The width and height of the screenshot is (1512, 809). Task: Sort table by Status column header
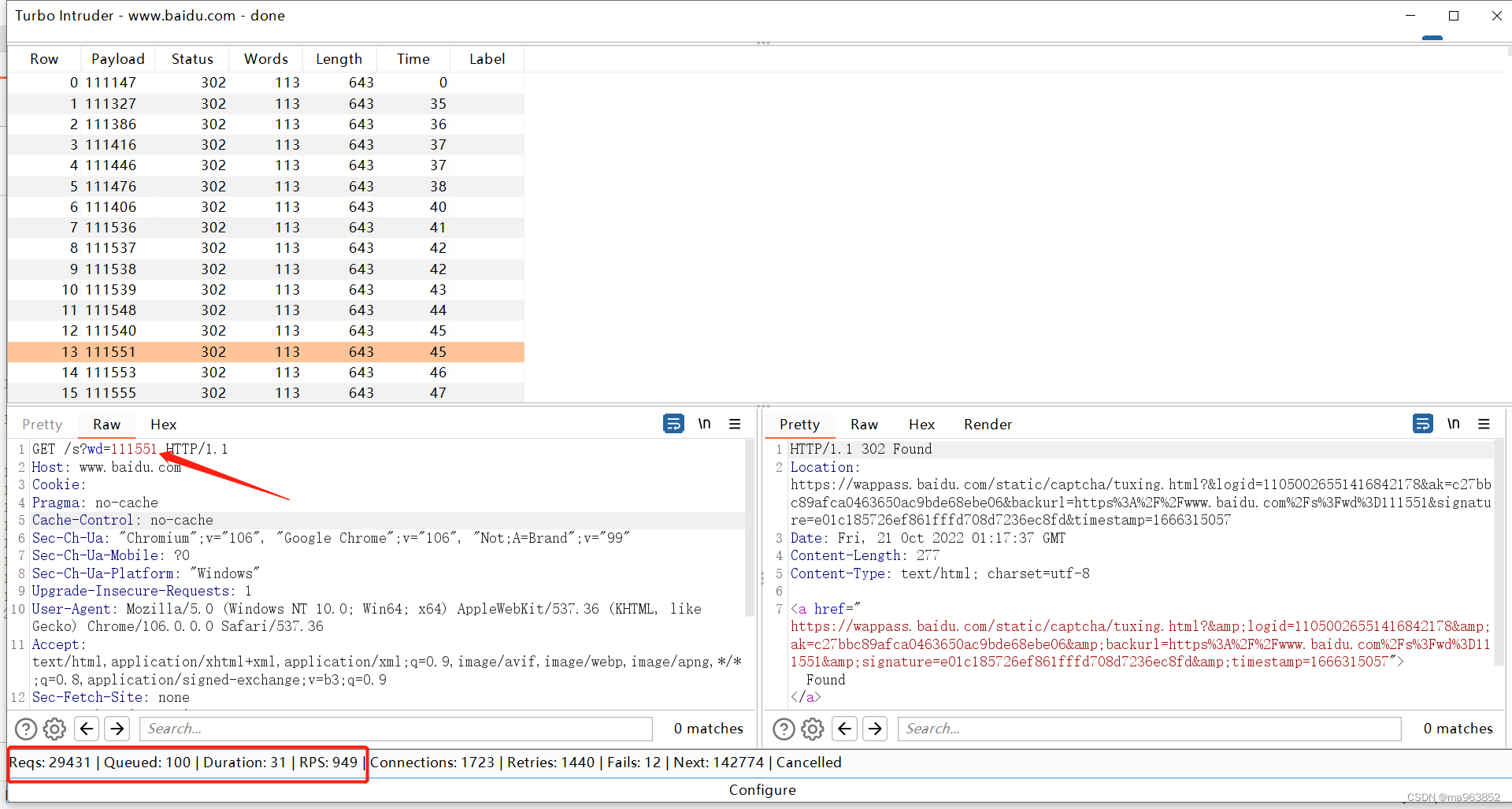[x=192, y=59]
